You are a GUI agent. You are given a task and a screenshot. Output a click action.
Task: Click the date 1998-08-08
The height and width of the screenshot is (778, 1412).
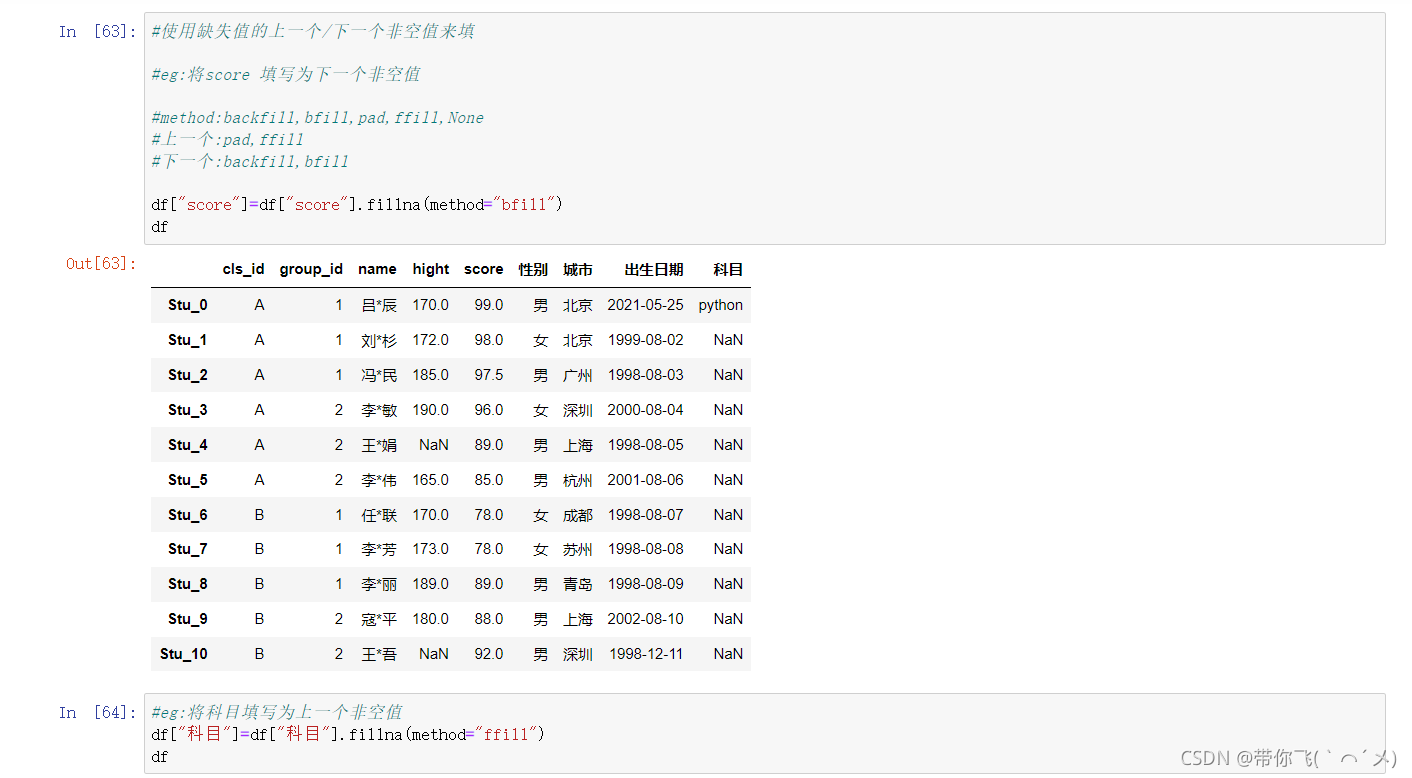pyautogui.click(x=646, y=549)
